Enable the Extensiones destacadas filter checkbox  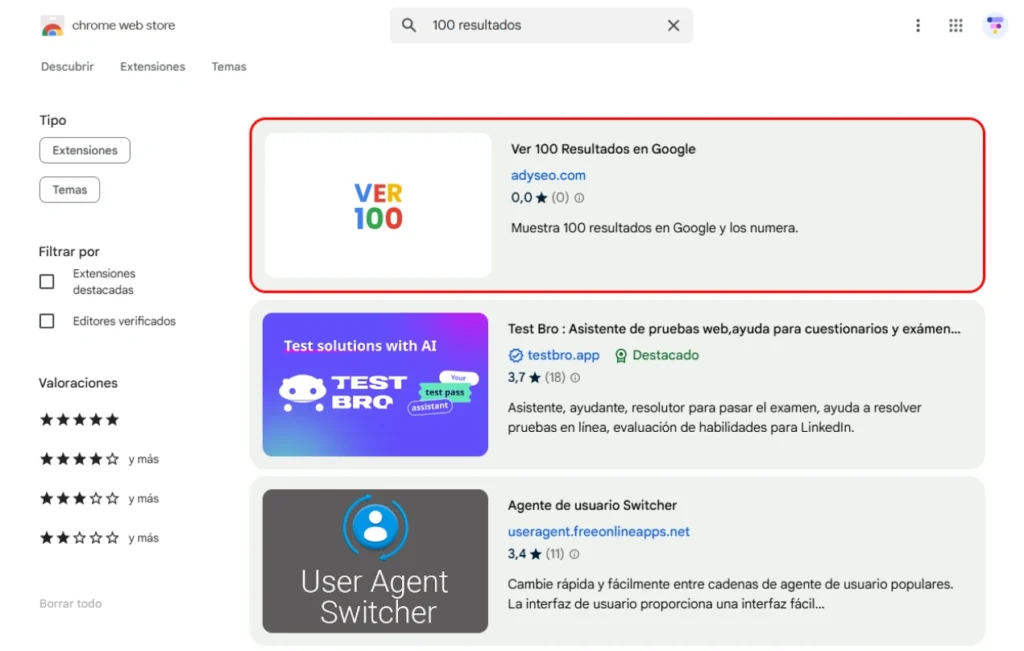[x=47, y=282]
